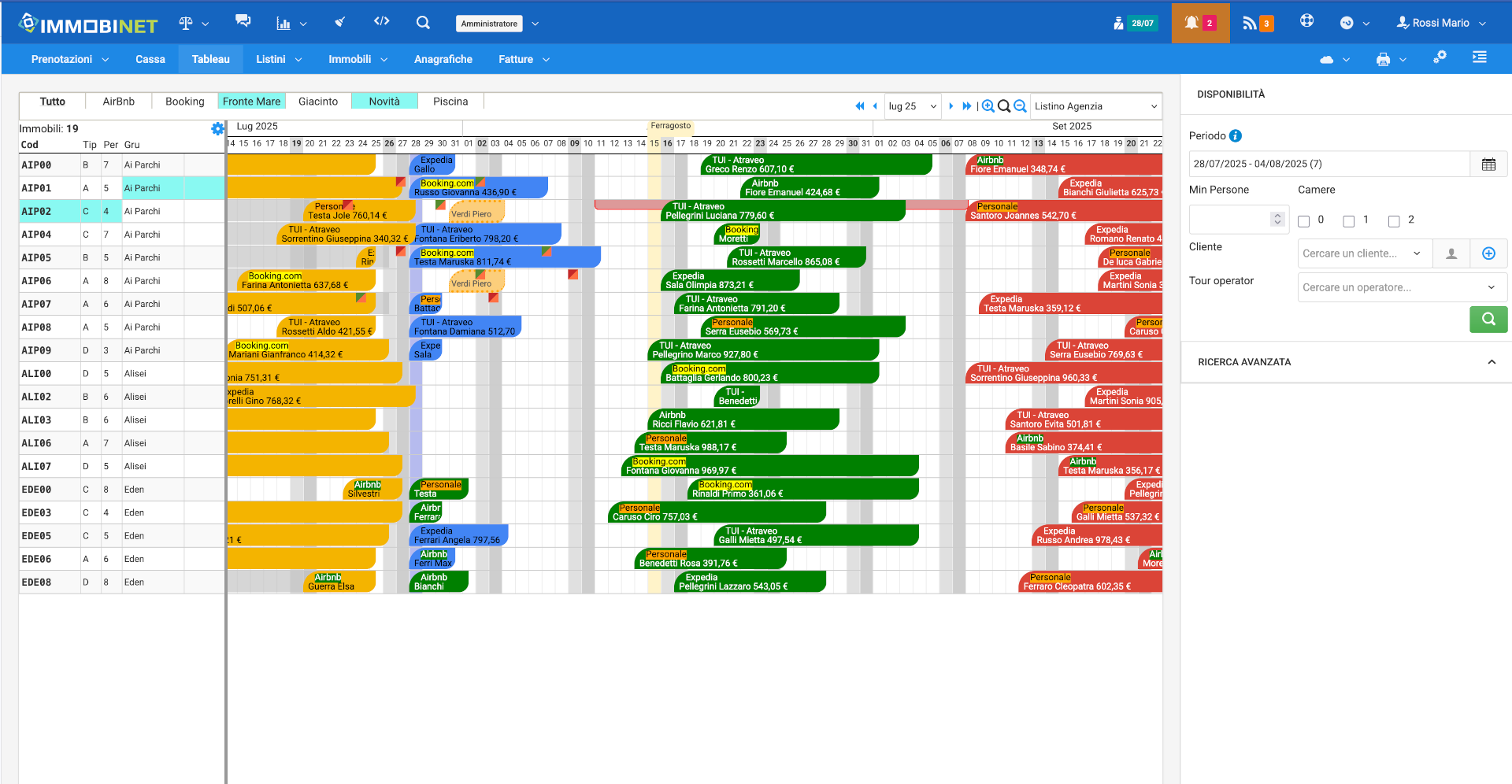The image size is (1512, 784).
Task: Open the Periodo calendar picker icon
Action: 1488,164
